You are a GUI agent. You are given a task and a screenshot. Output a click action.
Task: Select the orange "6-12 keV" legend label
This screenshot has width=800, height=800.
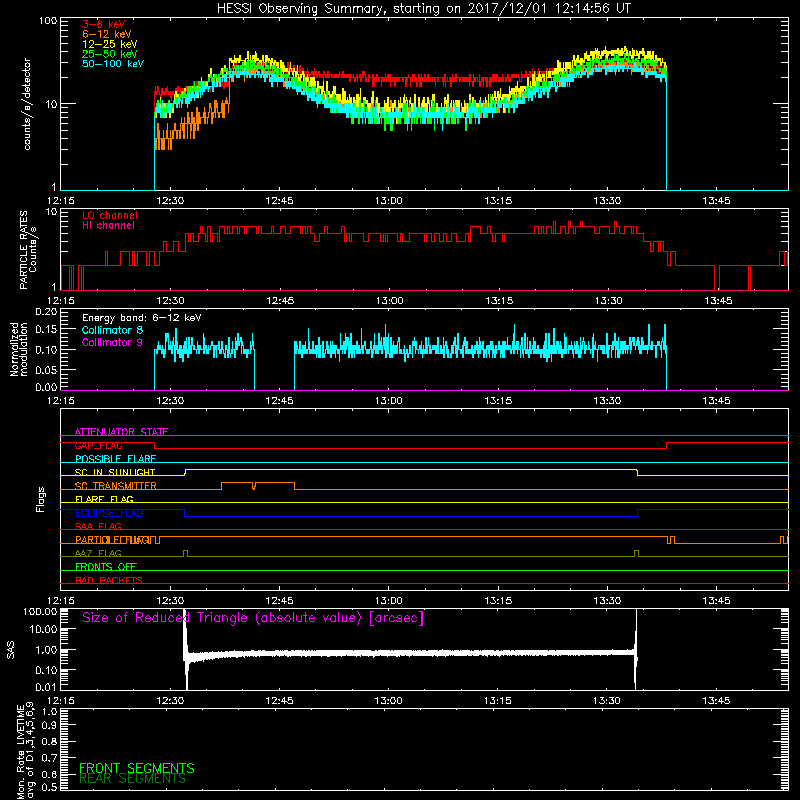point(107,34)
